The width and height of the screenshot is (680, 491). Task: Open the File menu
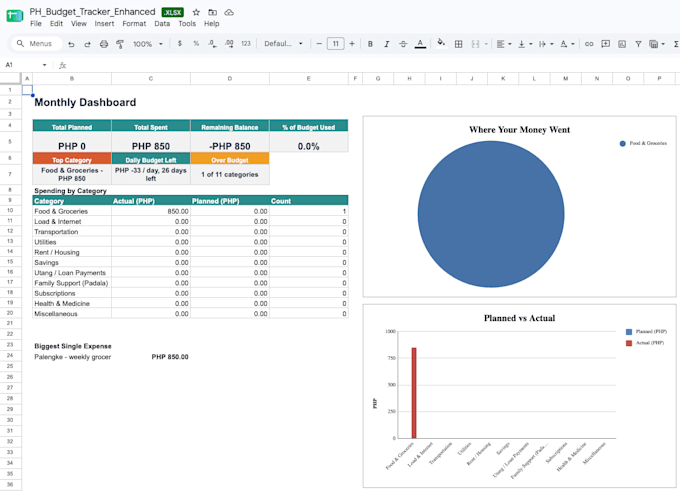36,23
